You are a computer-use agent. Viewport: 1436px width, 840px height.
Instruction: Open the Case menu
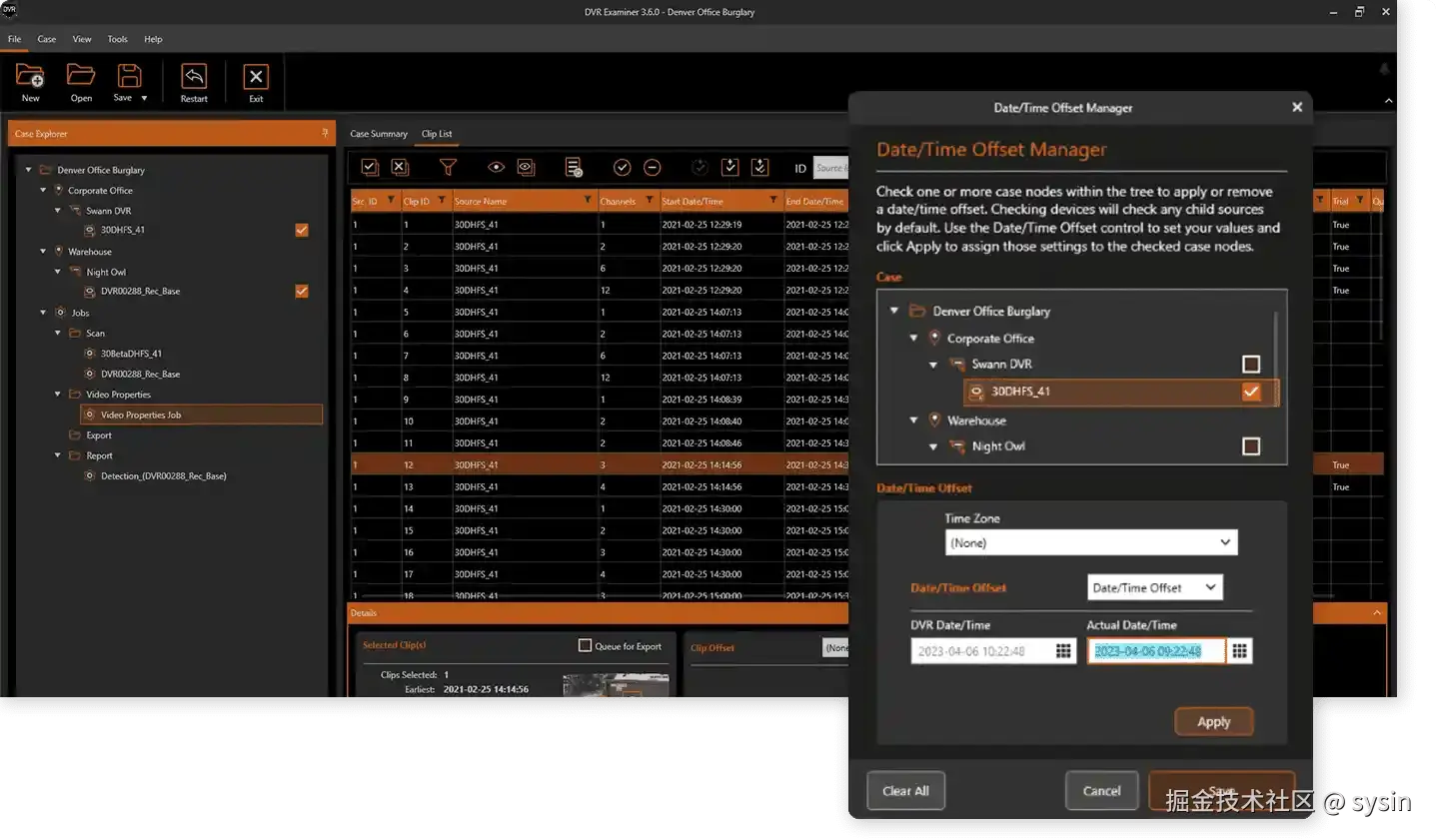47,39
